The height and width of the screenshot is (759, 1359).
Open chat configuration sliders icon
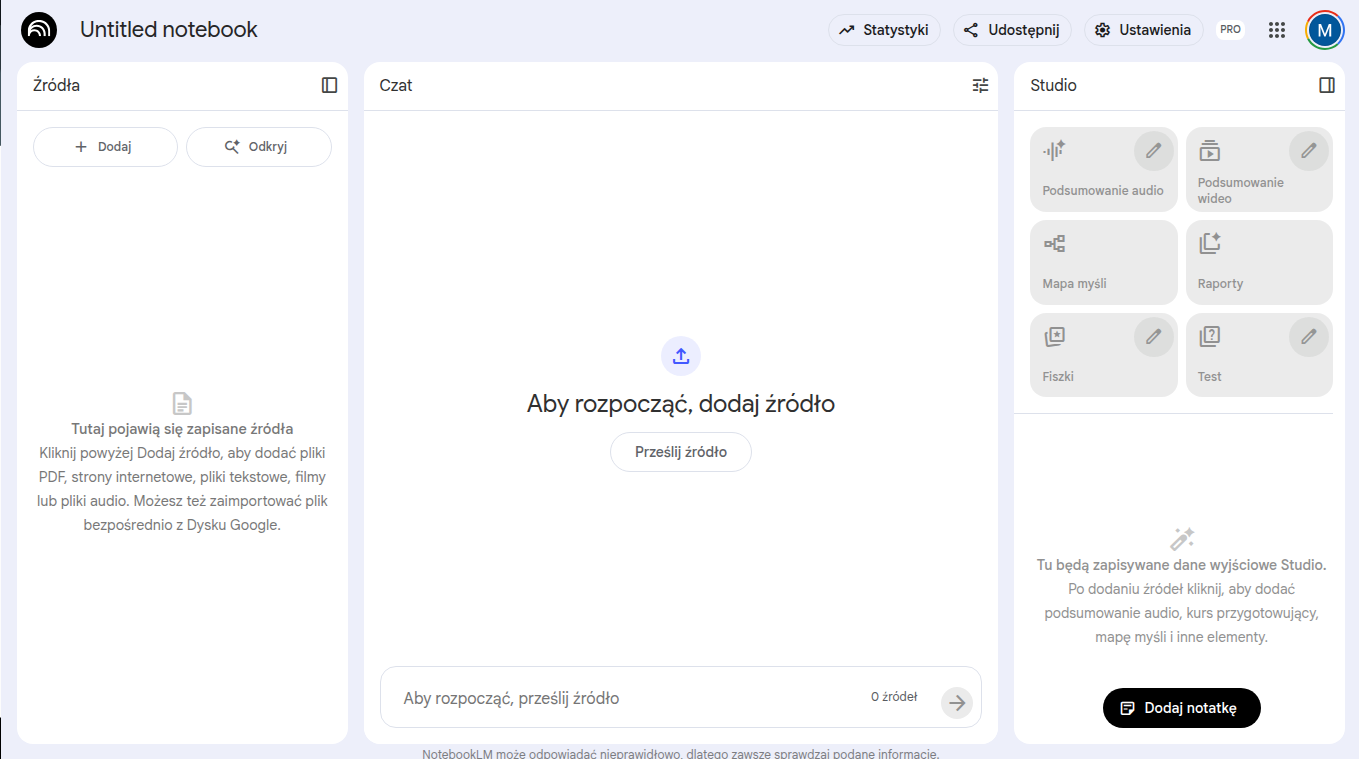[980, 85]
